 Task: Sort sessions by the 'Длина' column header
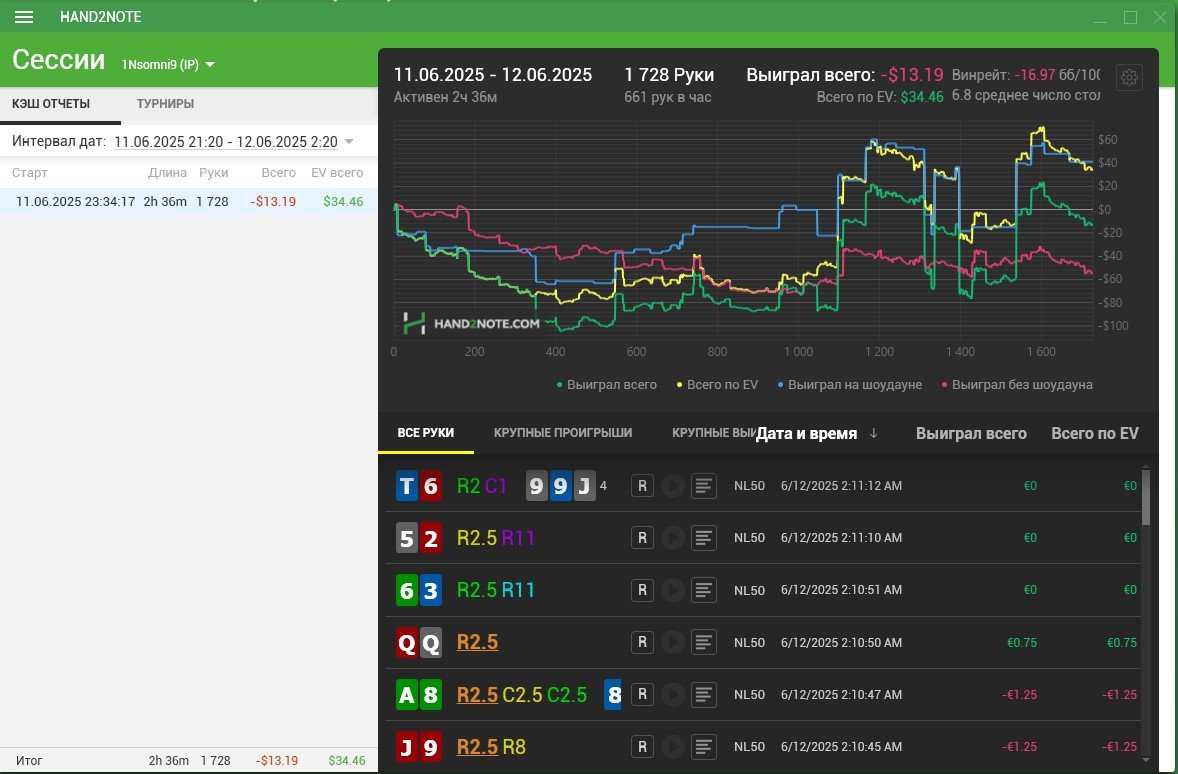click(168, 173)
